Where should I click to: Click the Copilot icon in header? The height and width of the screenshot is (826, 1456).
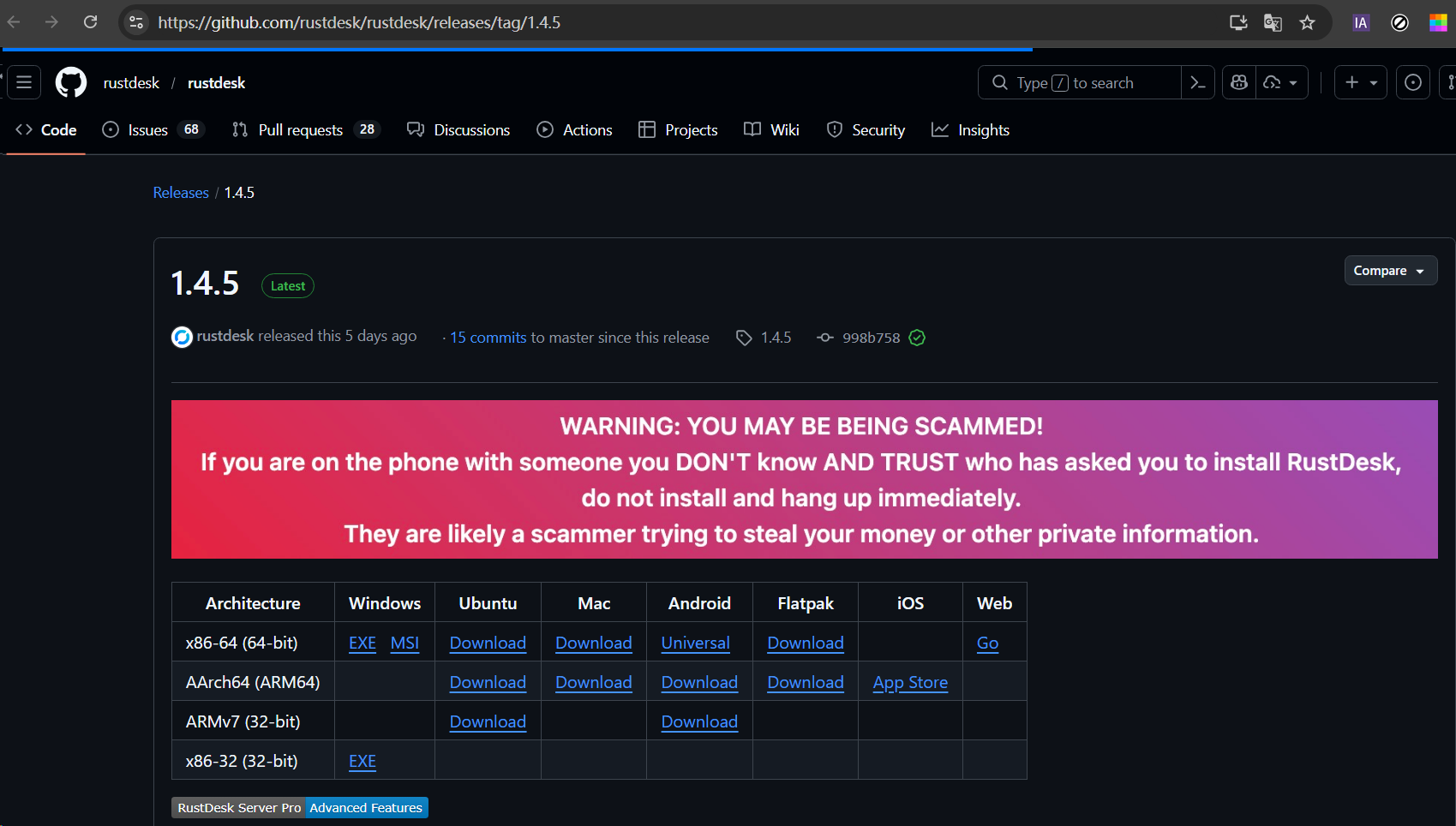[x=1239, y=82]
